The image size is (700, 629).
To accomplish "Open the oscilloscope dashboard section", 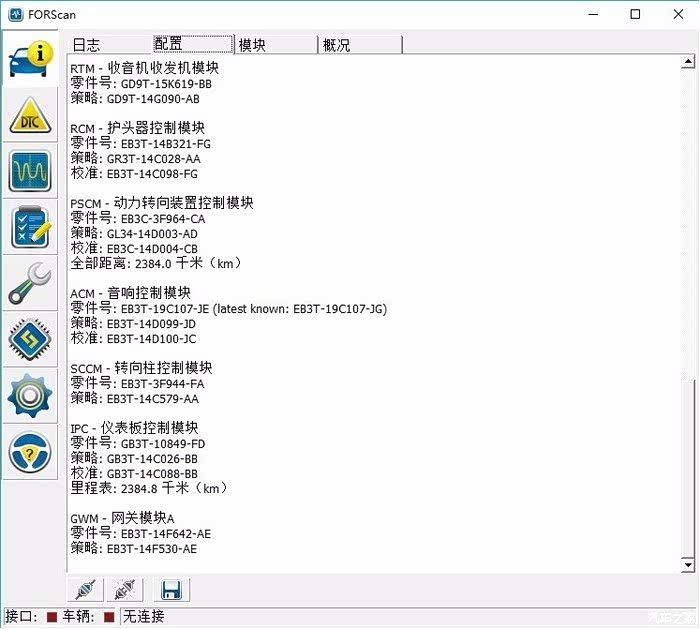I will (30, 171).
